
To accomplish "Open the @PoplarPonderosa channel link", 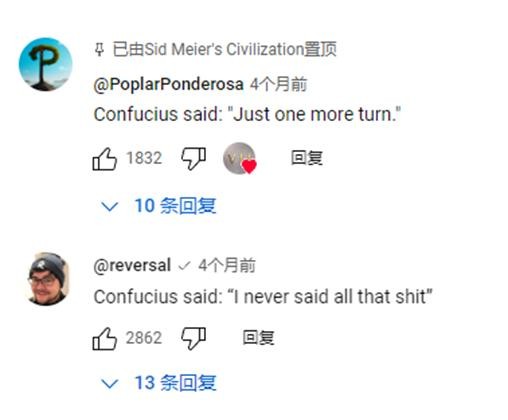I will coord(168,84).
